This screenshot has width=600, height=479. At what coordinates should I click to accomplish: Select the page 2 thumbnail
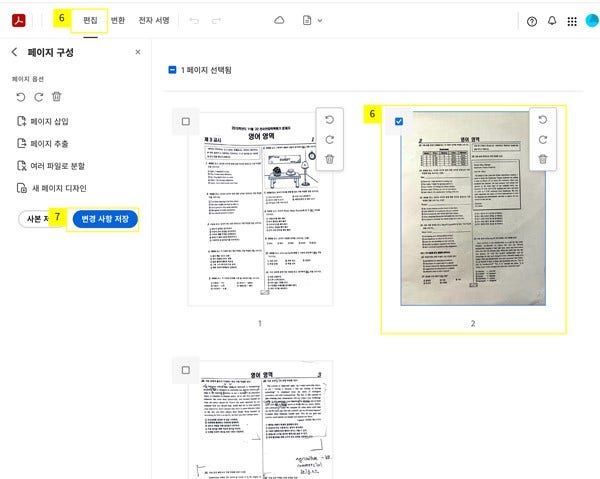tap(473, 209)
